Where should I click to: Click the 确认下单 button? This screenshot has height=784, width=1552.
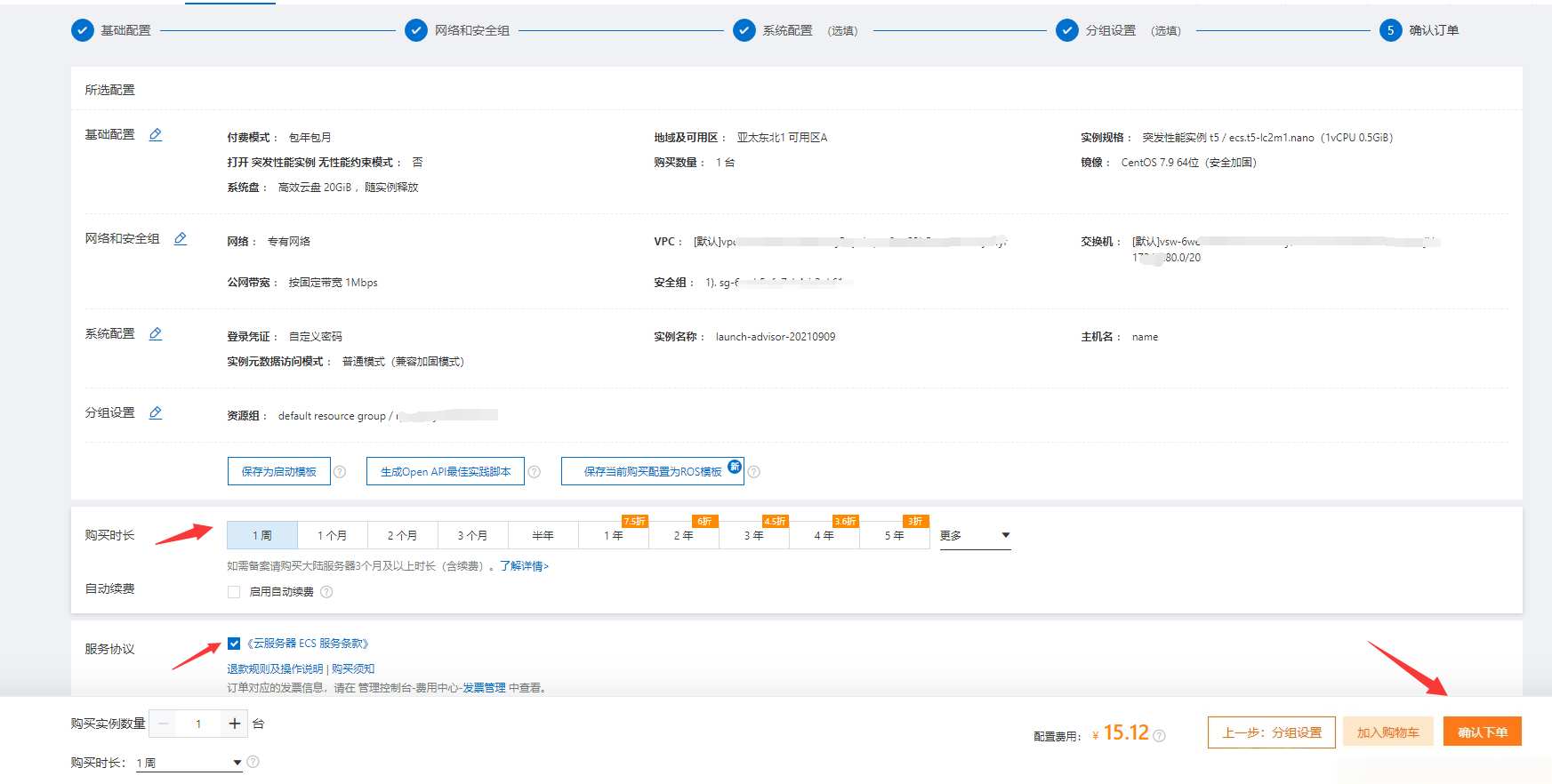[x=1482, y=732]
